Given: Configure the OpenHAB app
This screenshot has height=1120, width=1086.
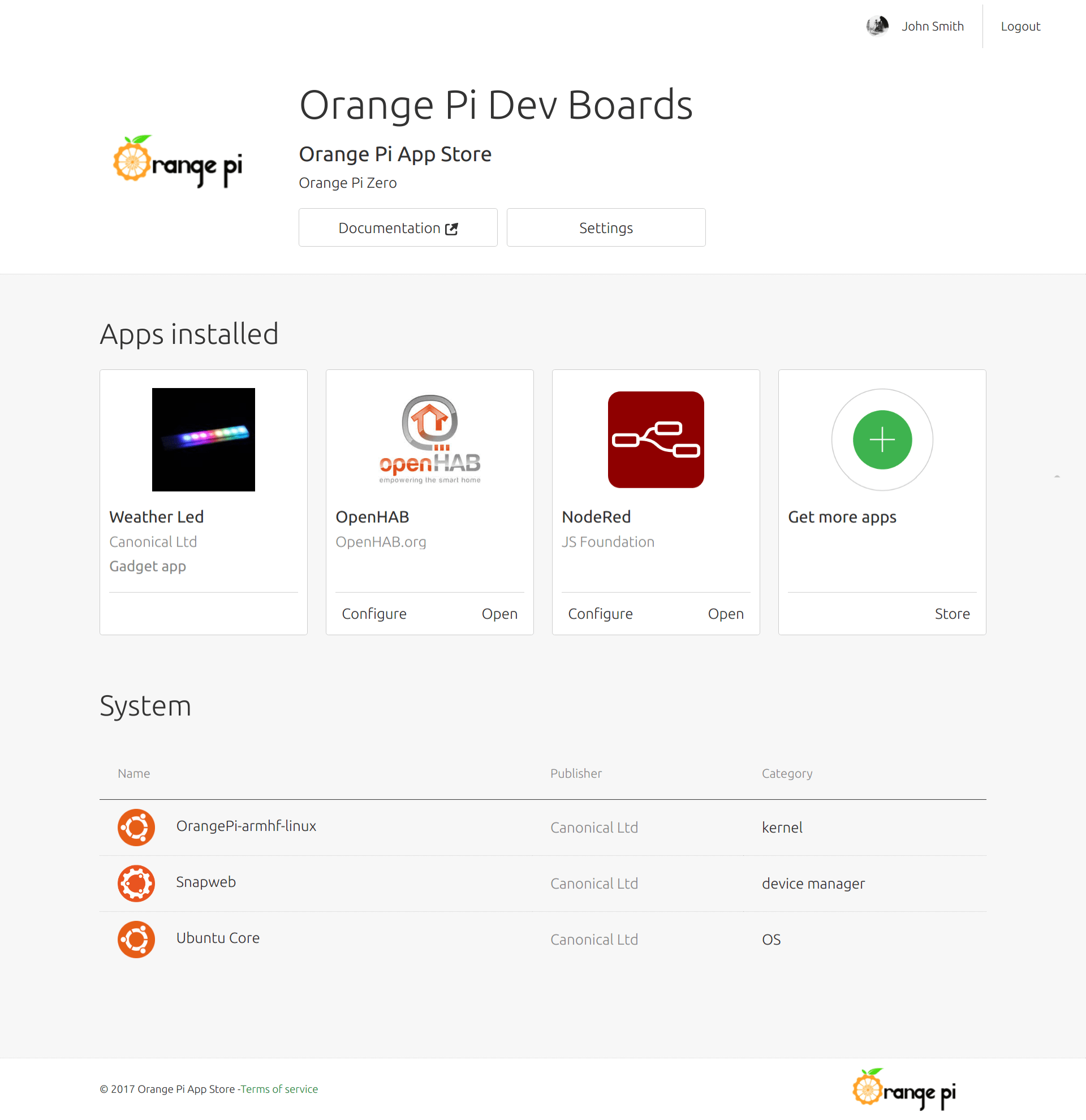Looking at the screenshot, I should 374,614.
